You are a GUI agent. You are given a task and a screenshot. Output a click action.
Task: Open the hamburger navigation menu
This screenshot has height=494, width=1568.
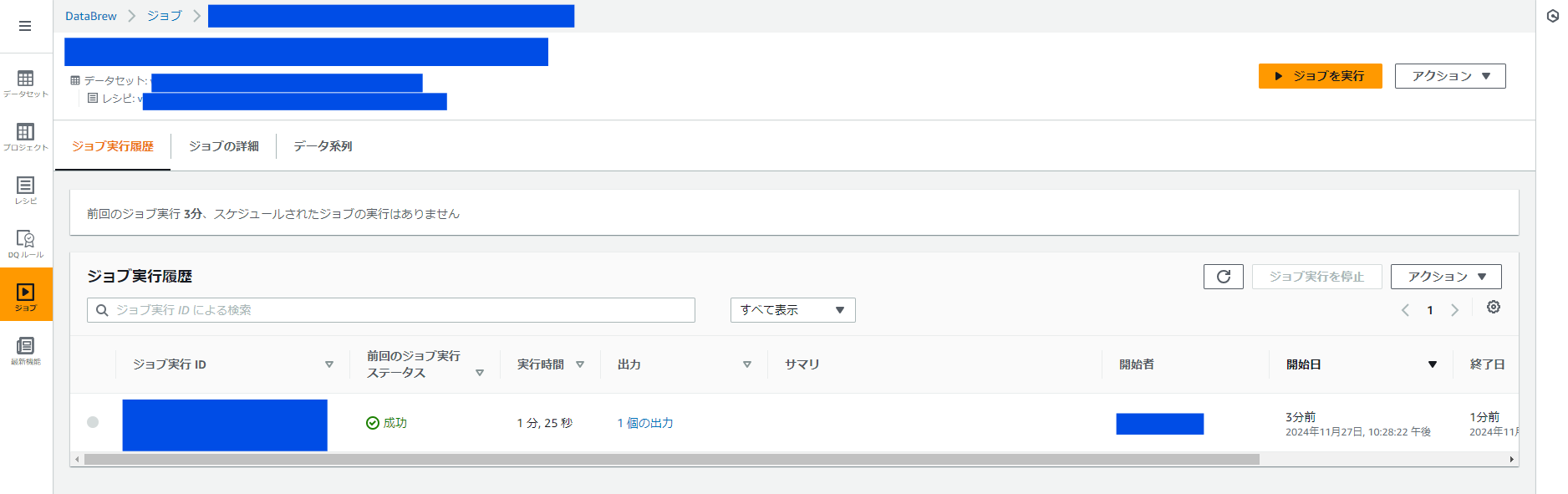coord(25,26)
